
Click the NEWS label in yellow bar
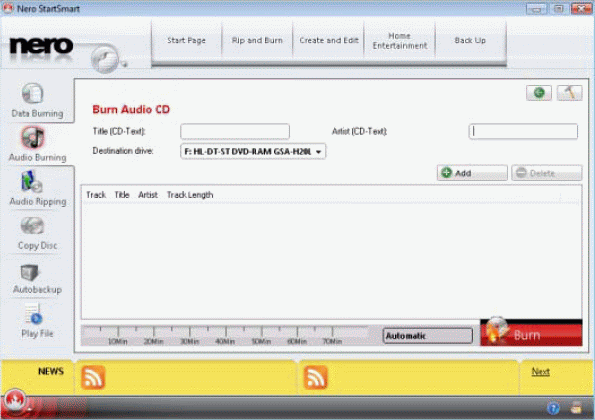pyautogui.click(x=50, y=371)
